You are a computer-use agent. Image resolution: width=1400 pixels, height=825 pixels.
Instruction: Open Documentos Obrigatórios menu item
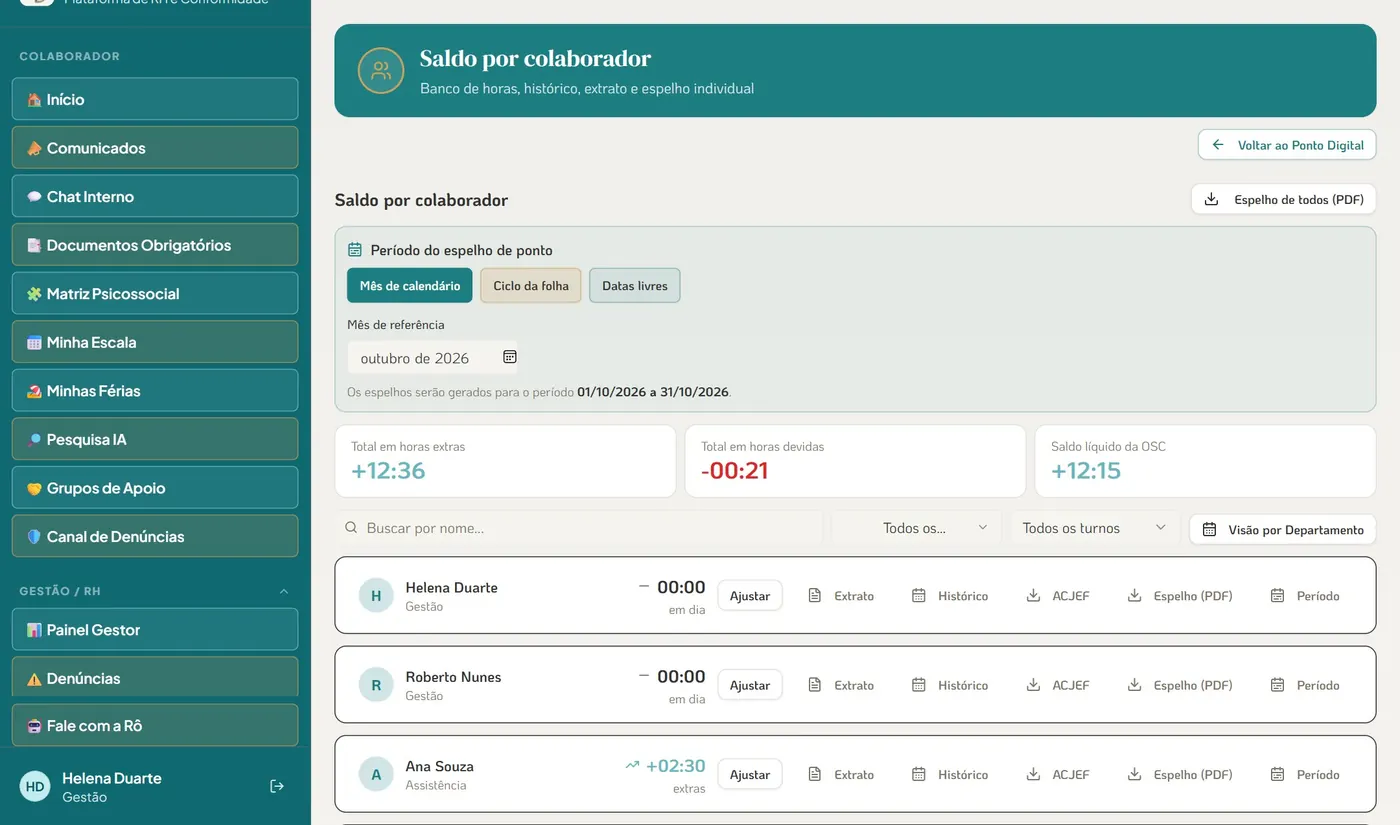155,245
